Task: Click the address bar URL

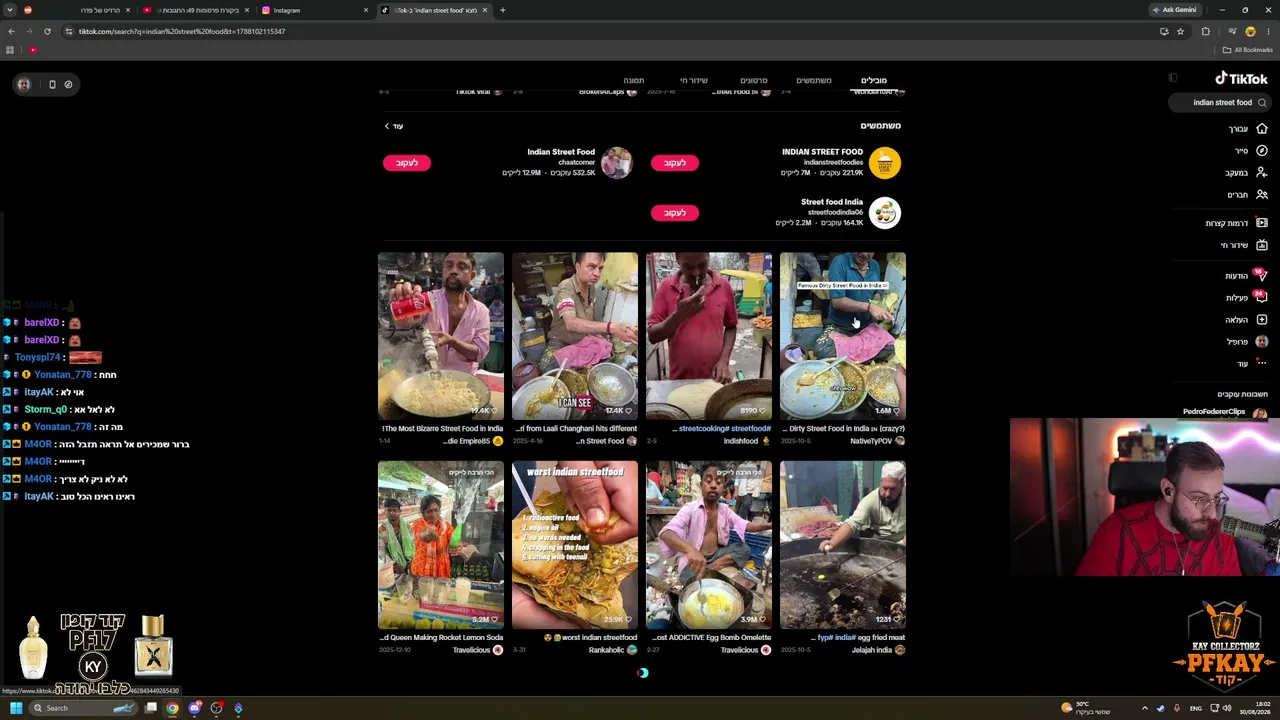Action: [x=182, y=31]
